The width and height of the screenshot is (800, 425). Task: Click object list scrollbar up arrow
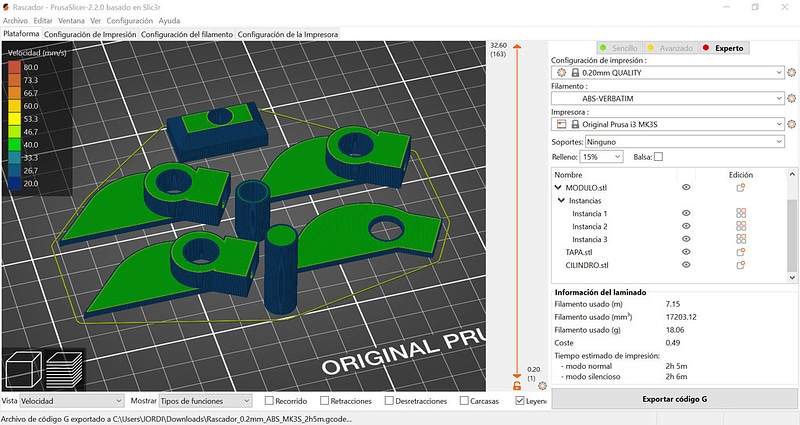[792, 174]
